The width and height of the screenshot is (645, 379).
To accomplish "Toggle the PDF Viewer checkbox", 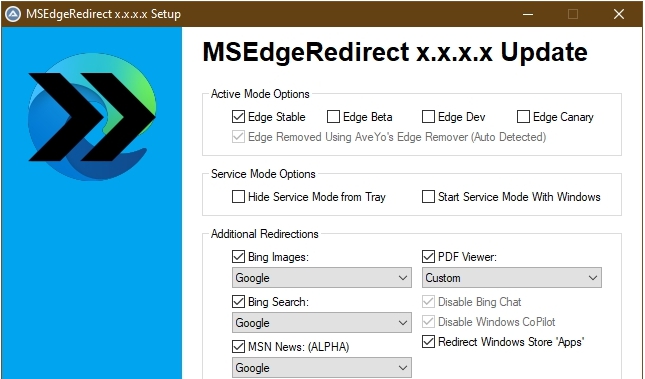I will pyautogui.click(x=428, y=257).
